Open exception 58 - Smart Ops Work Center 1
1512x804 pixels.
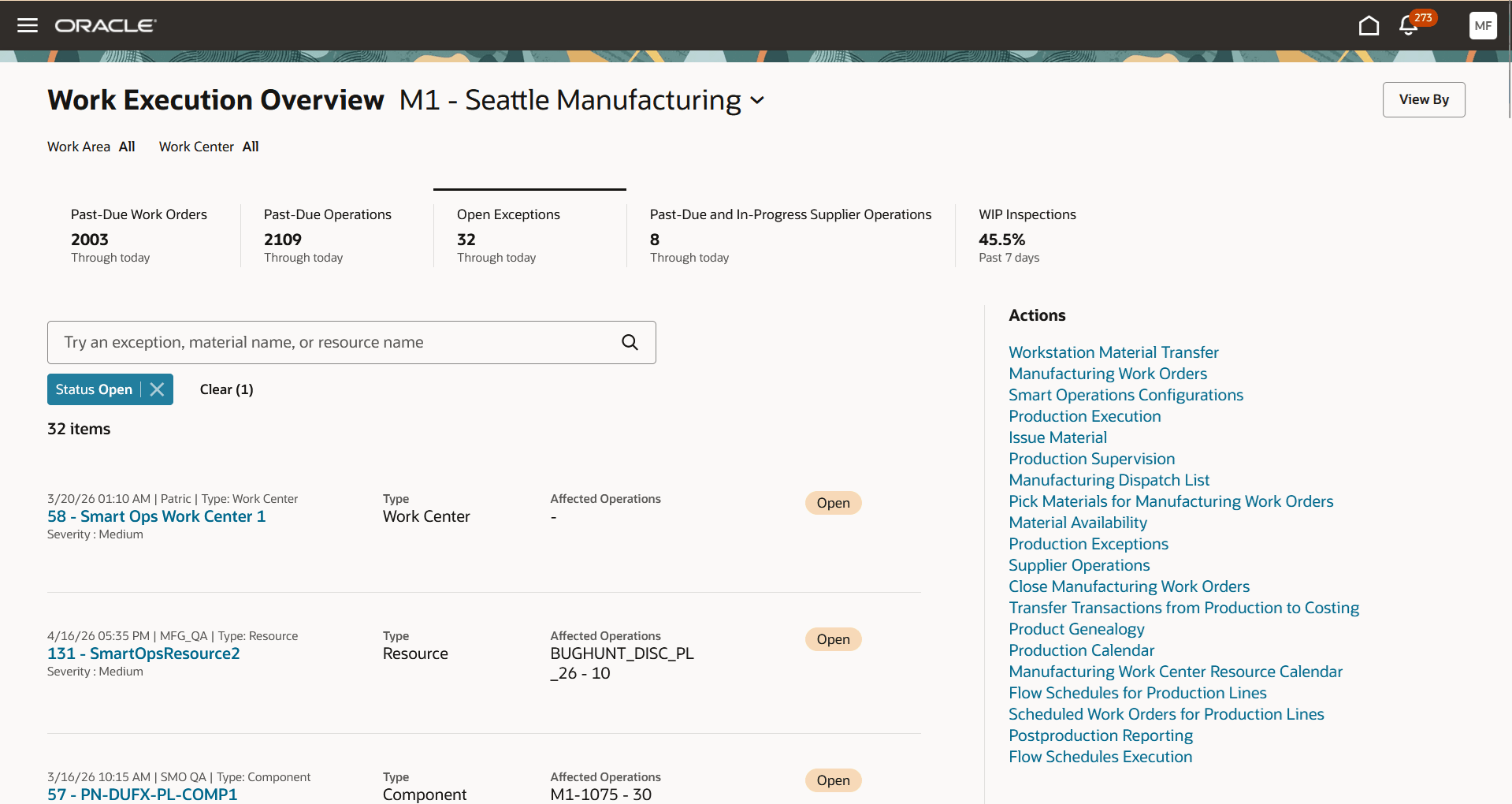click(156, 516)
